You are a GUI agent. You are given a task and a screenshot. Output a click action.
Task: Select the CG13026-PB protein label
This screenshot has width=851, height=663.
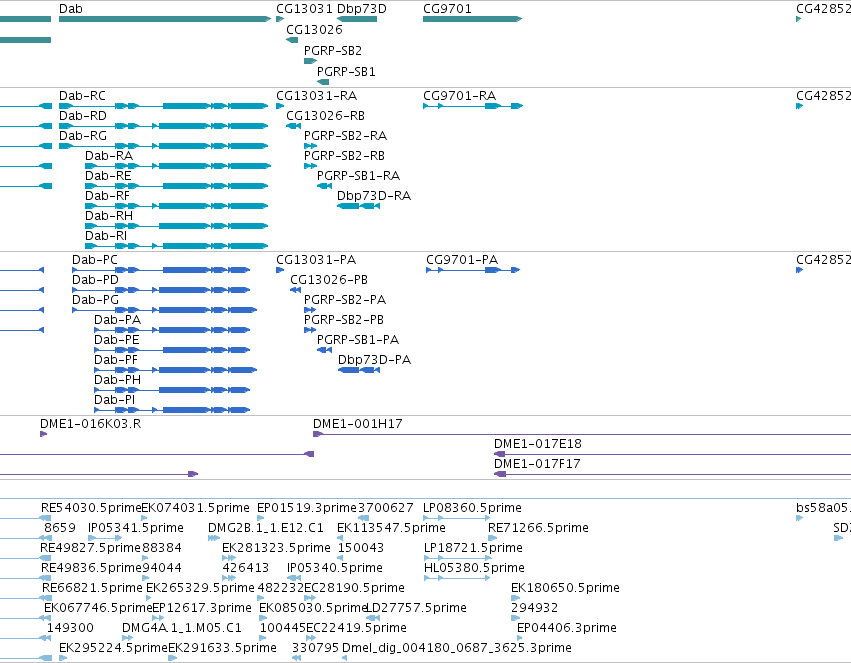click(329, 280)
